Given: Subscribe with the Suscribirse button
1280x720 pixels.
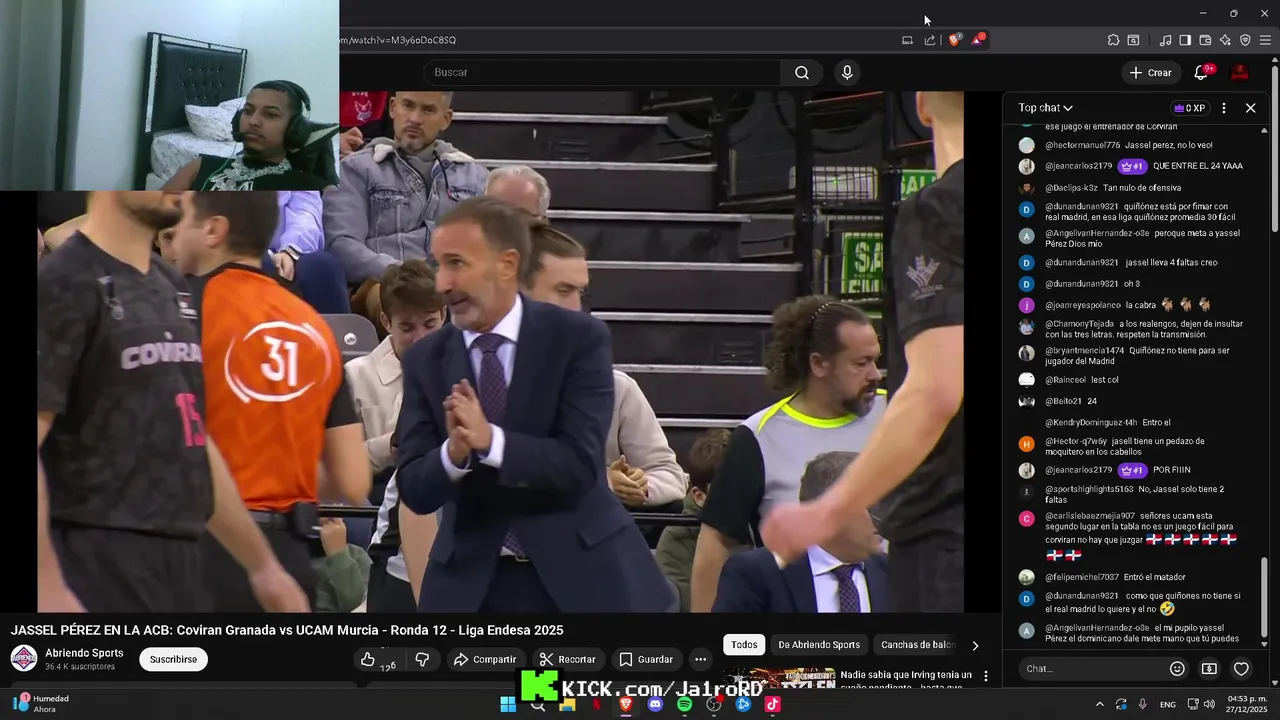Looking at the screenshot, I should click(x=173, y=659).
